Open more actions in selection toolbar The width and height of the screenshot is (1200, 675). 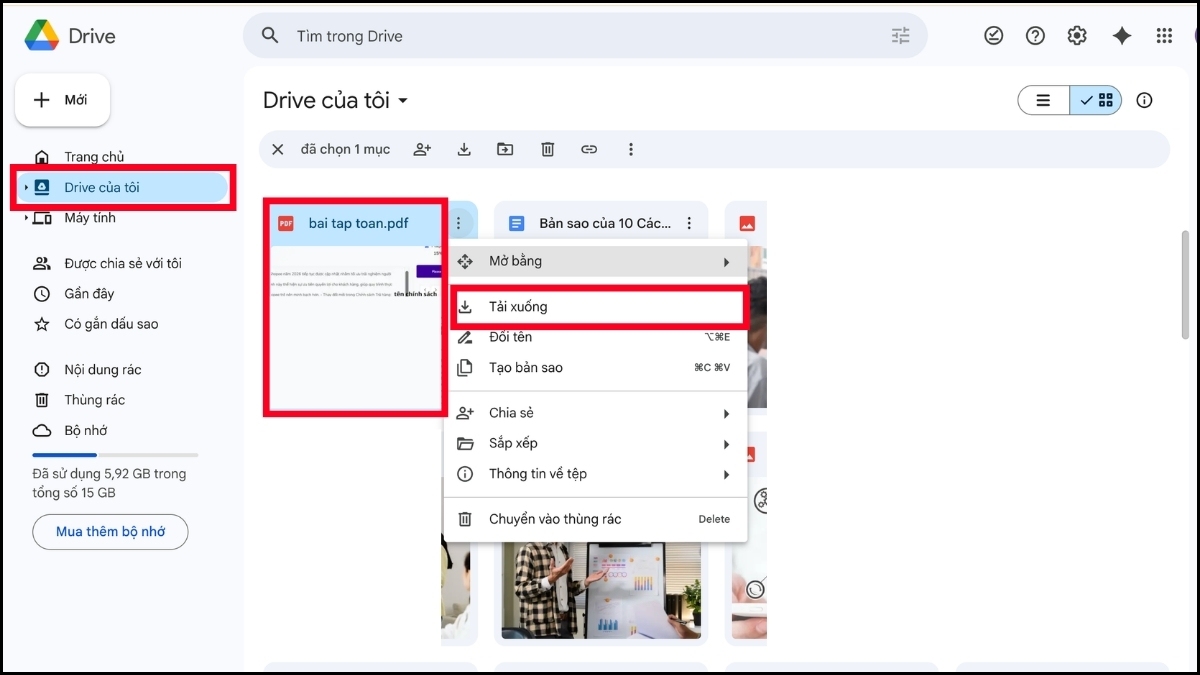tap(631, 149)
